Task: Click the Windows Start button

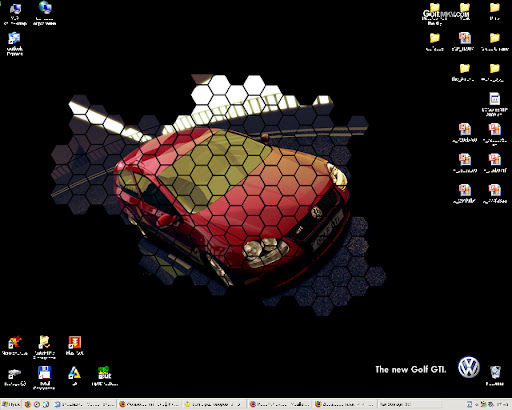Action: pyautogui.click(x=11, y=404)
